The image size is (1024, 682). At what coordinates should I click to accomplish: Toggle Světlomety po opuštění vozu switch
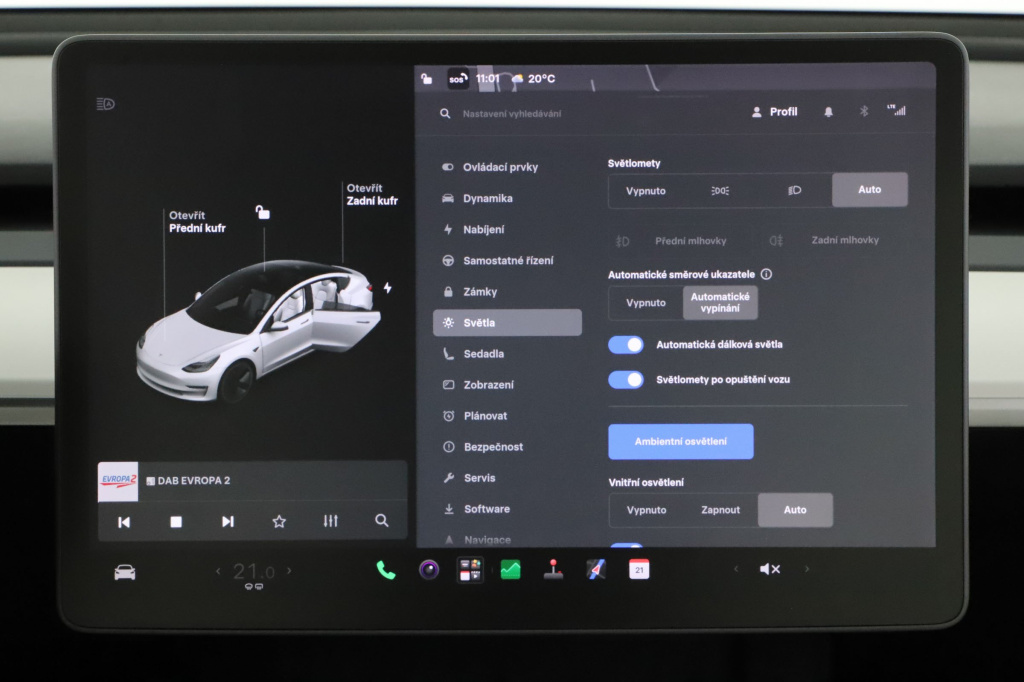click(626, 380)
